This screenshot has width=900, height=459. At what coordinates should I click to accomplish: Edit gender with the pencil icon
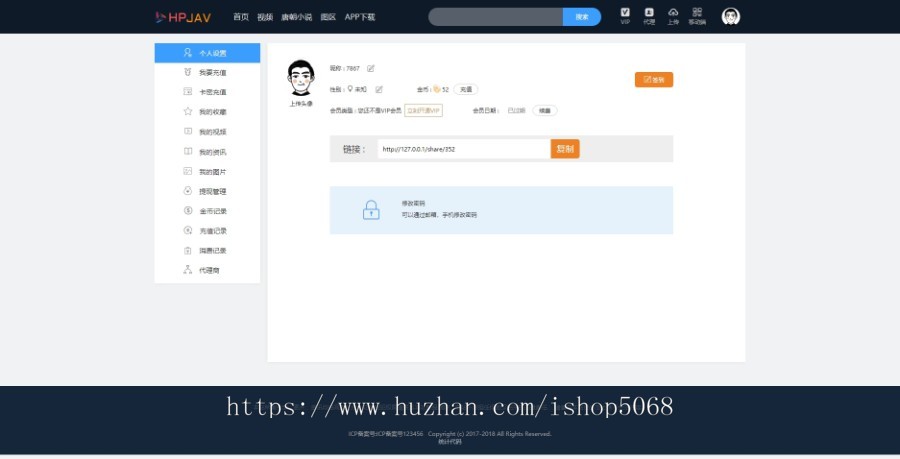click(379, 90)
